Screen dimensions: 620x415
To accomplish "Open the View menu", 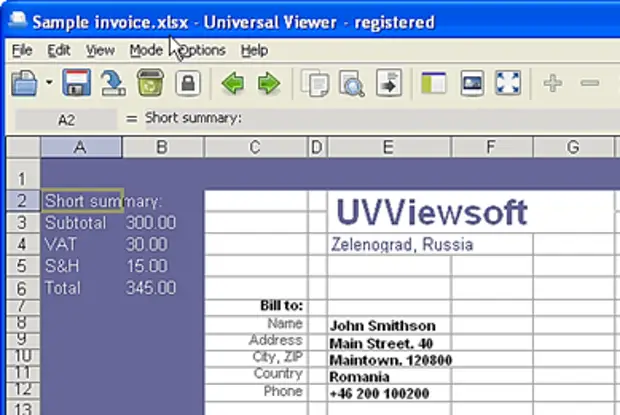I will (100, 50).
